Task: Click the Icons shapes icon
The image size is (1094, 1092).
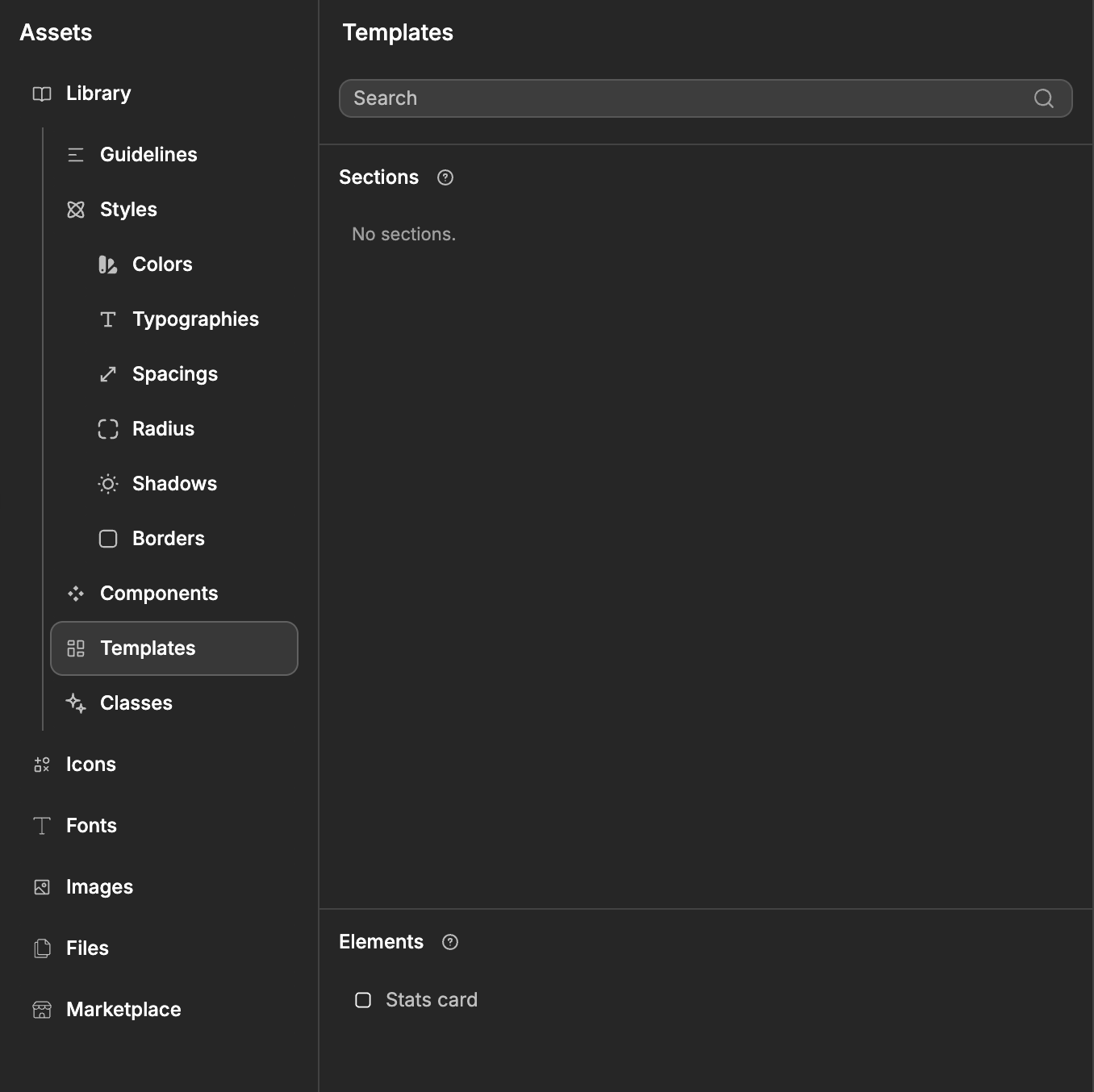Action: tap(42, 765)
